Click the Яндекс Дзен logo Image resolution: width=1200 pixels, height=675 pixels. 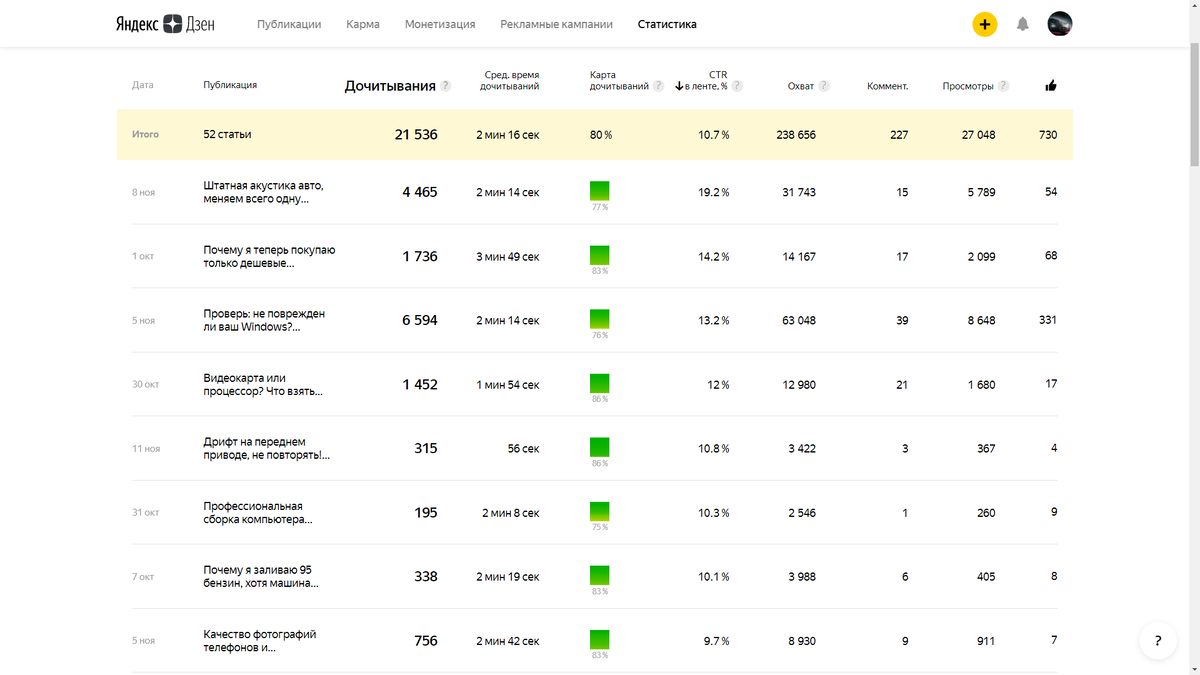pyautogui.click(x=164, y=24)
